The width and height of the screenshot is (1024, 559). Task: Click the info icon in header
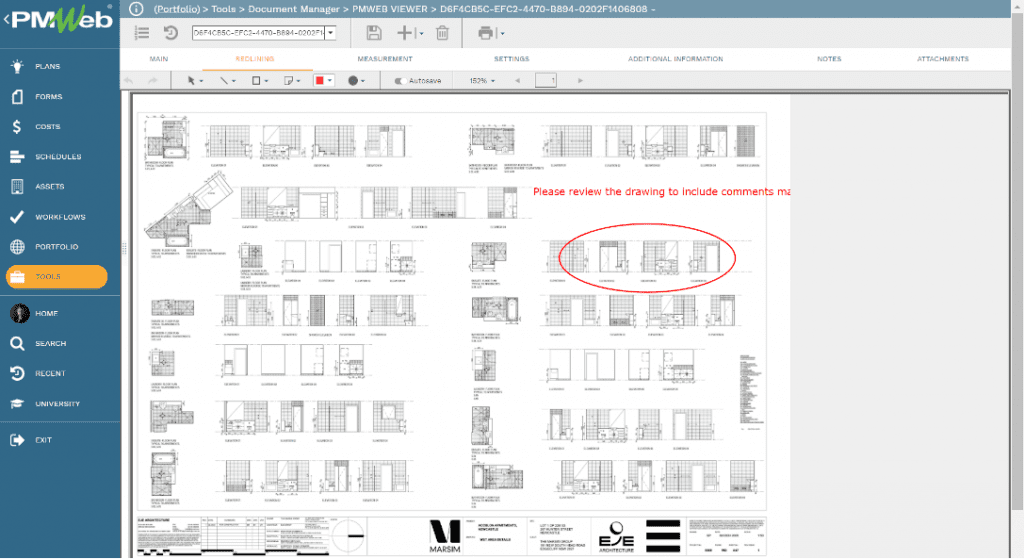click(136, 9)
